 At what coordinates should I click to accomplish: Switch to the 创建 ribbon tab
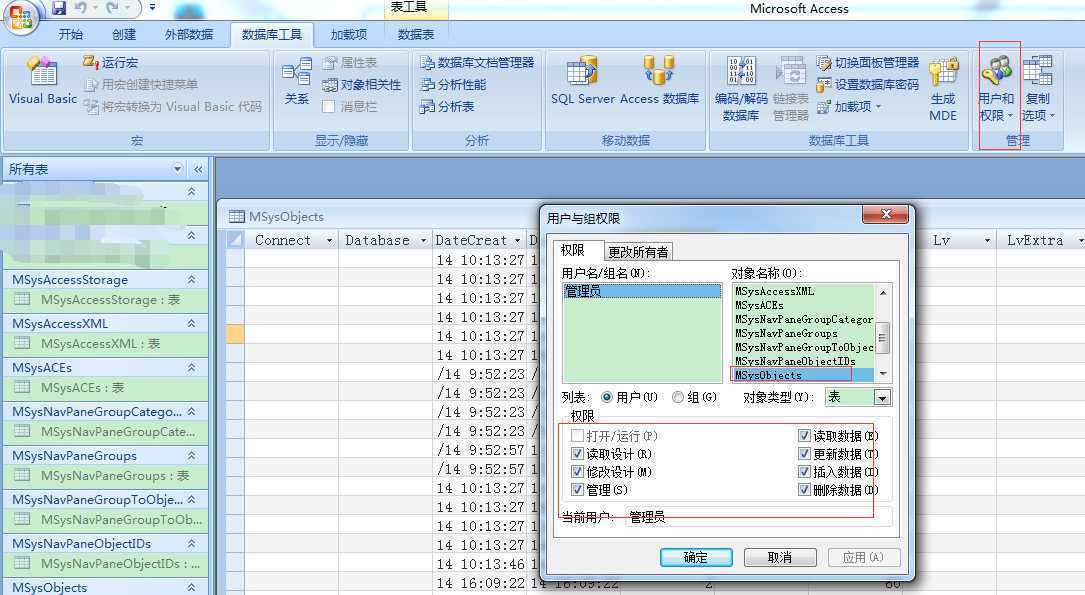[x=125, y=35]
